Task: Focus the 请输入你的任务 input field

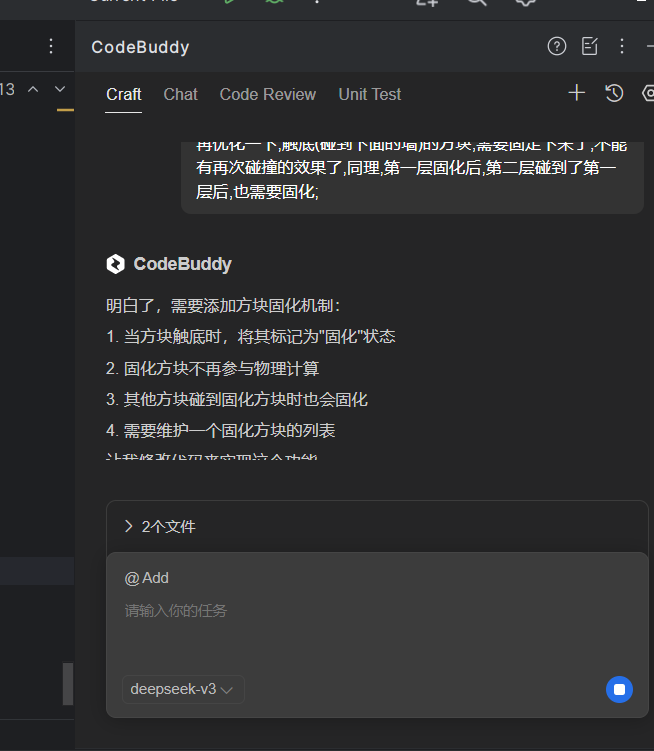Action: coord(377,611)
